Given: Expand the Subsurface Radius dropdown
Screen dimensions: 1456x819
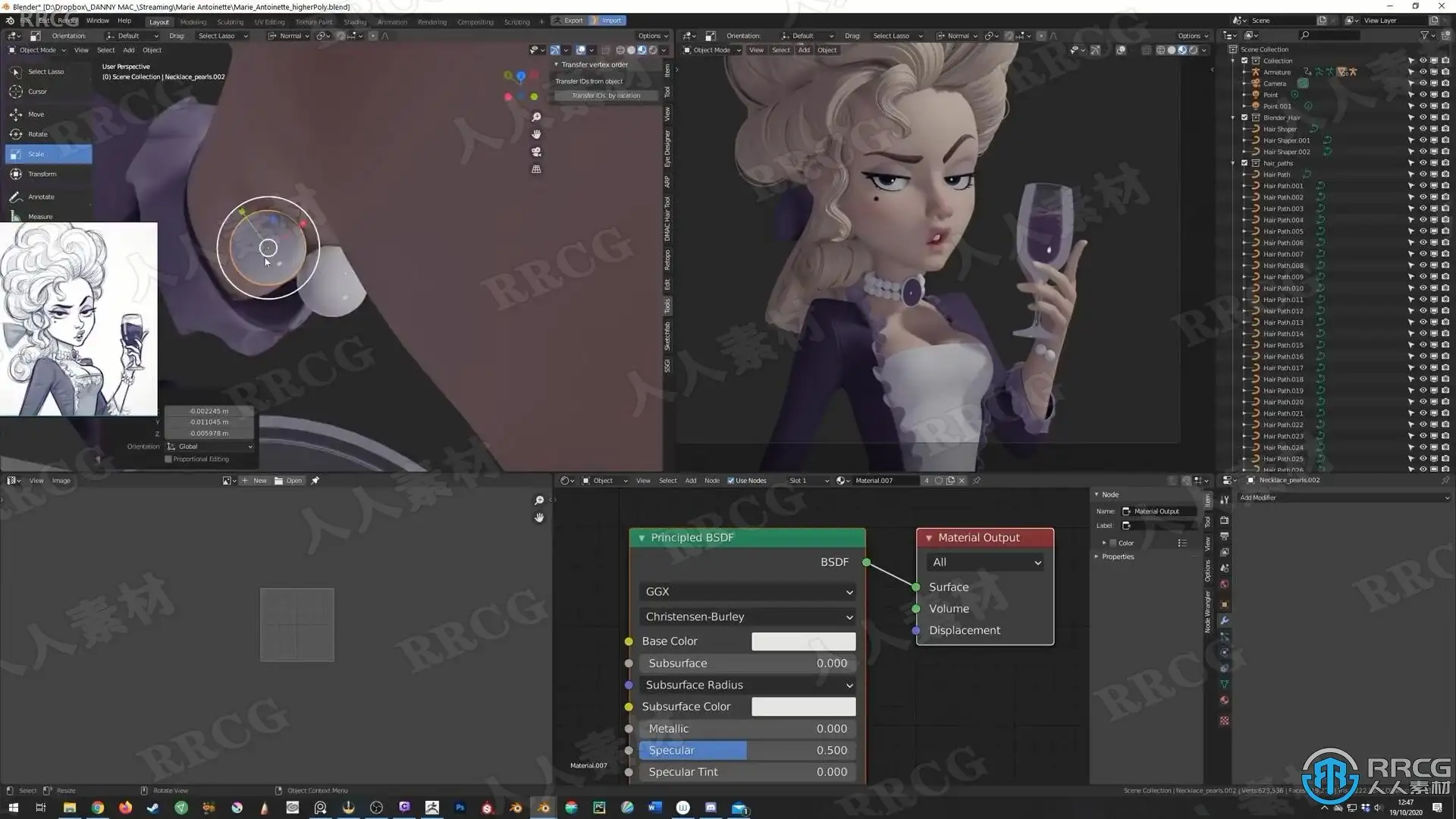Looking at the screenshot, I should [748, 685].
